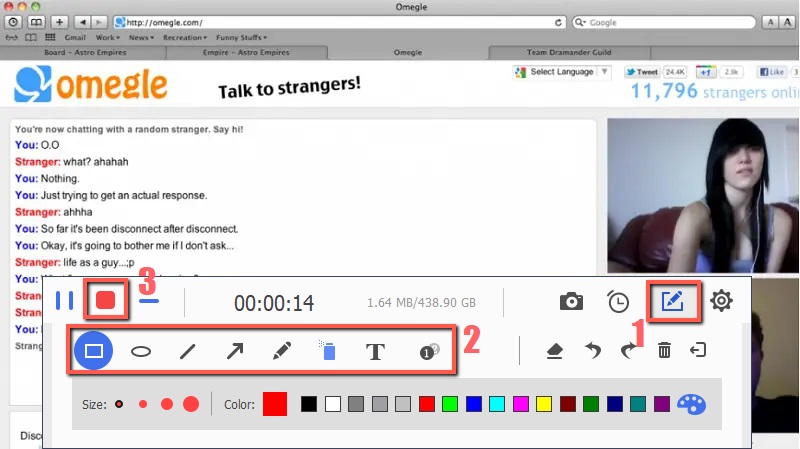Take a screenshot with the camera icon
The width and height of the screenshot is (800, 449).
pyautogui.click(x=571, y=301)
